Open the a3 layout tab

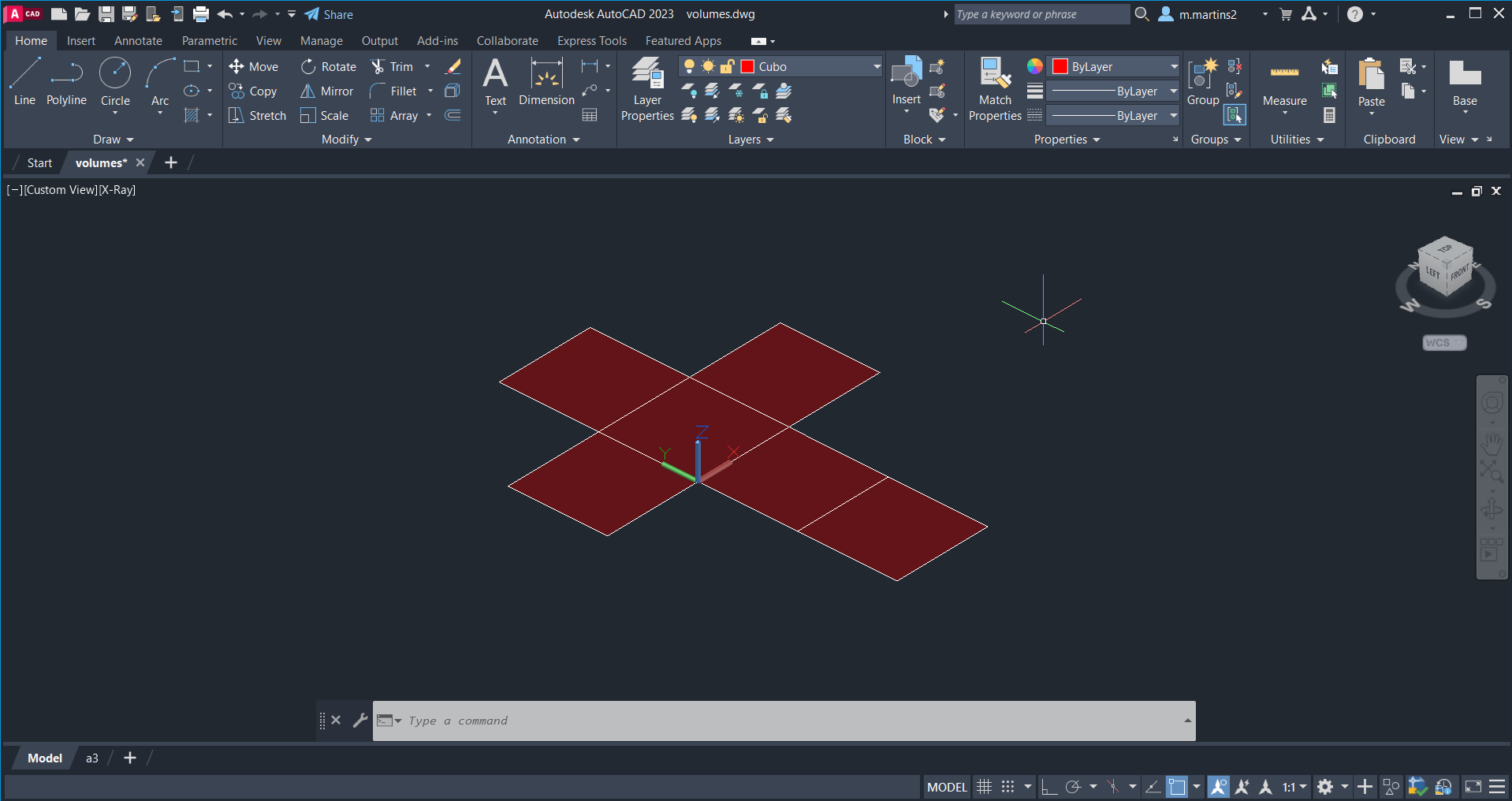pos(92,758)
